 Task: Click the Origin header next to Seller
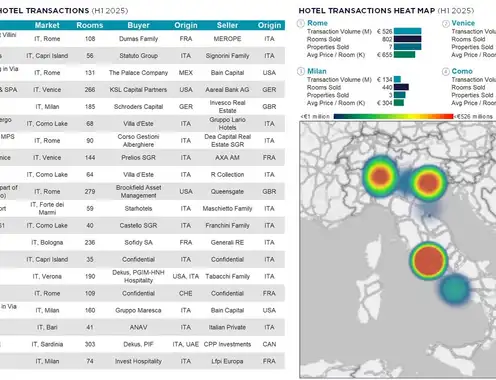[269, 25]
